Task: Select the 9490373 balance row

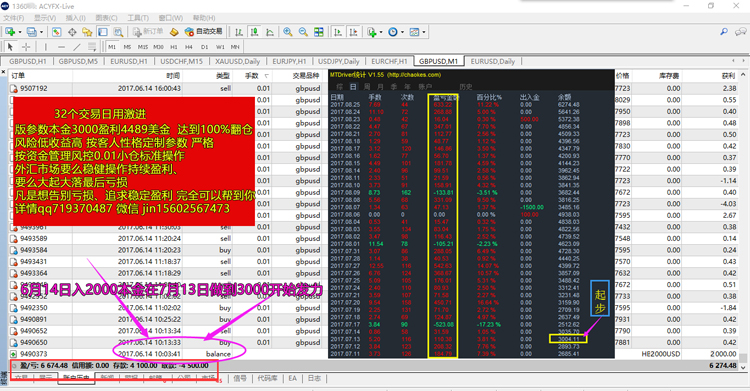Action: tap(374, 354)
